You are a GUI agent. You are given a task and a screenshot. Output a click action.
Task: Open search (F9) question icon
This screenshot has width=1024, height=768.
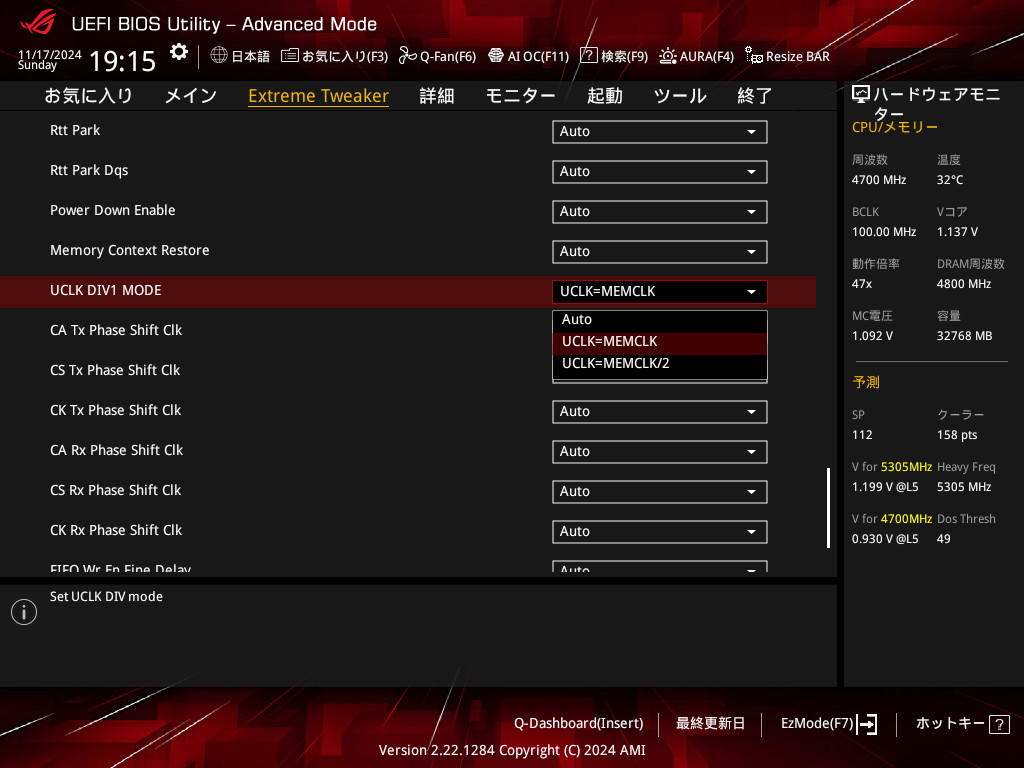coord(588,56)
